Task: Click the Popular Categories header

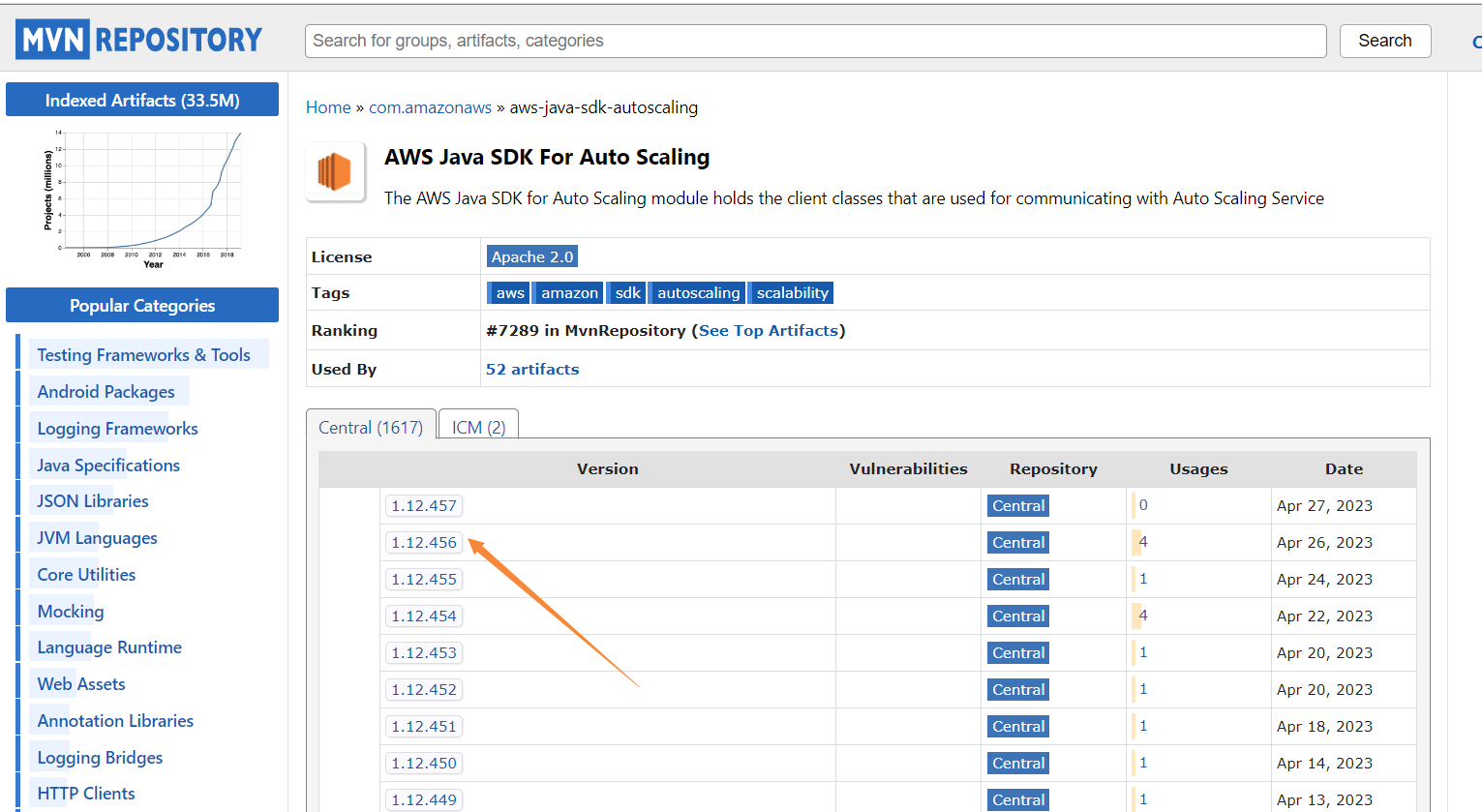Action: (142, 305)
